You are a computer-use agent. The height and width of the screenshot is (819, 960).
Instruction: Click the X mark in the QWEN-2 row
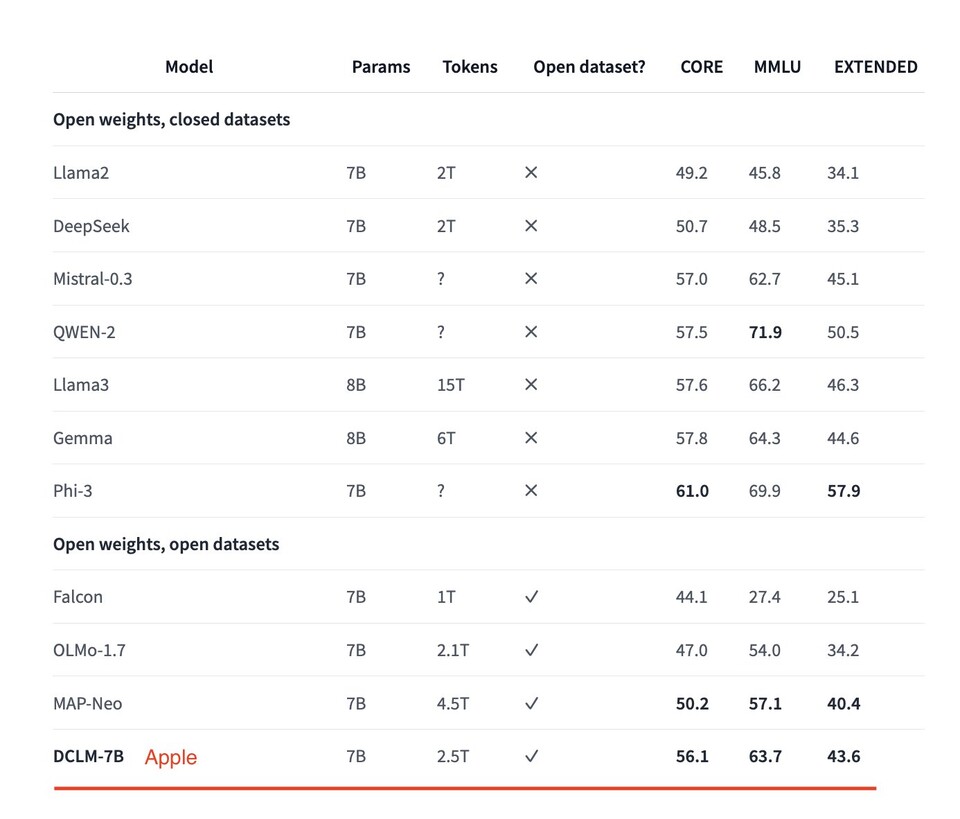tap(531, 332)
